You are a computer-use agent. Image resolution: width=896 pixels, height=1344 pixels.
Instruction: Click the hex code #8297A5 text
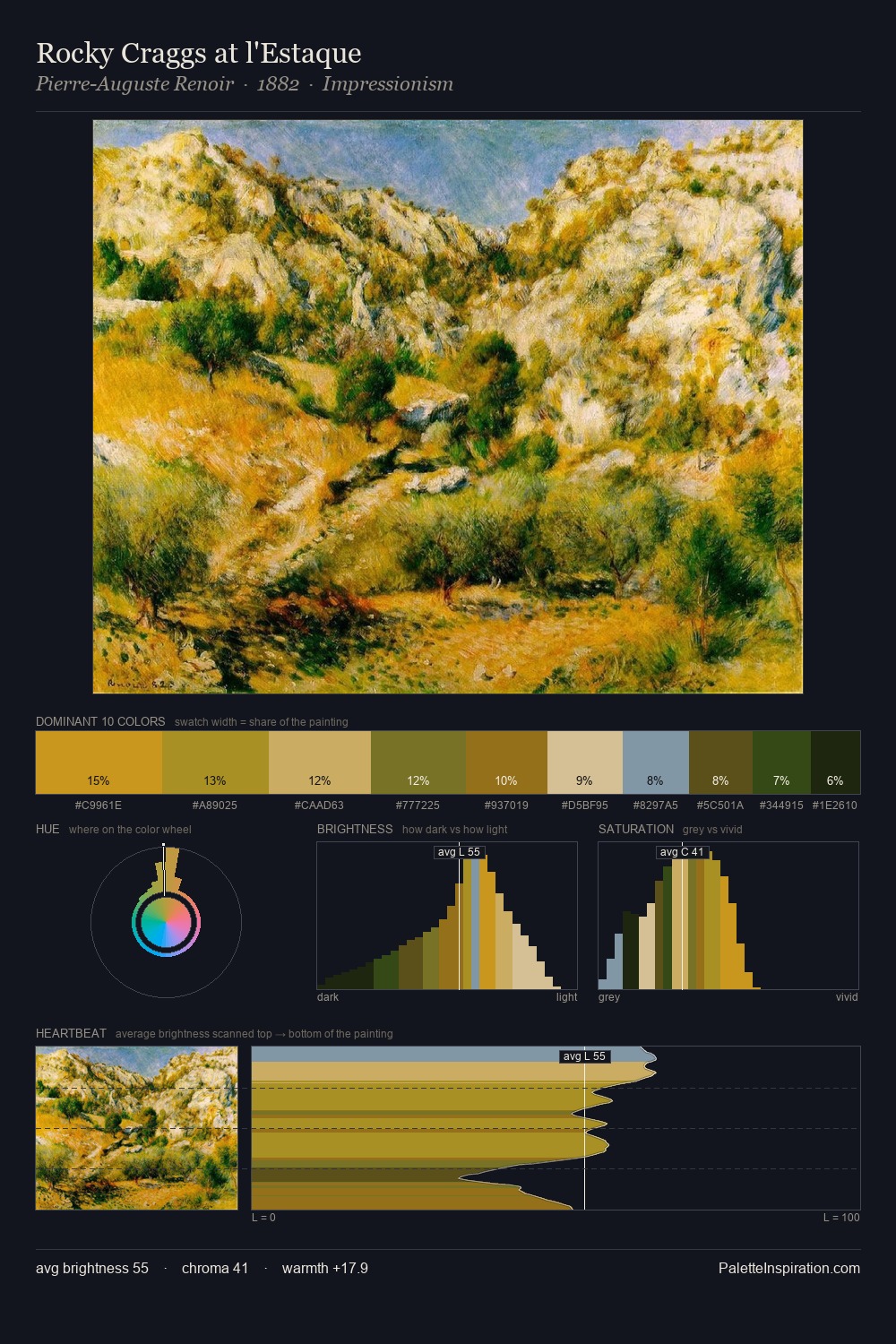pos(656,806)
